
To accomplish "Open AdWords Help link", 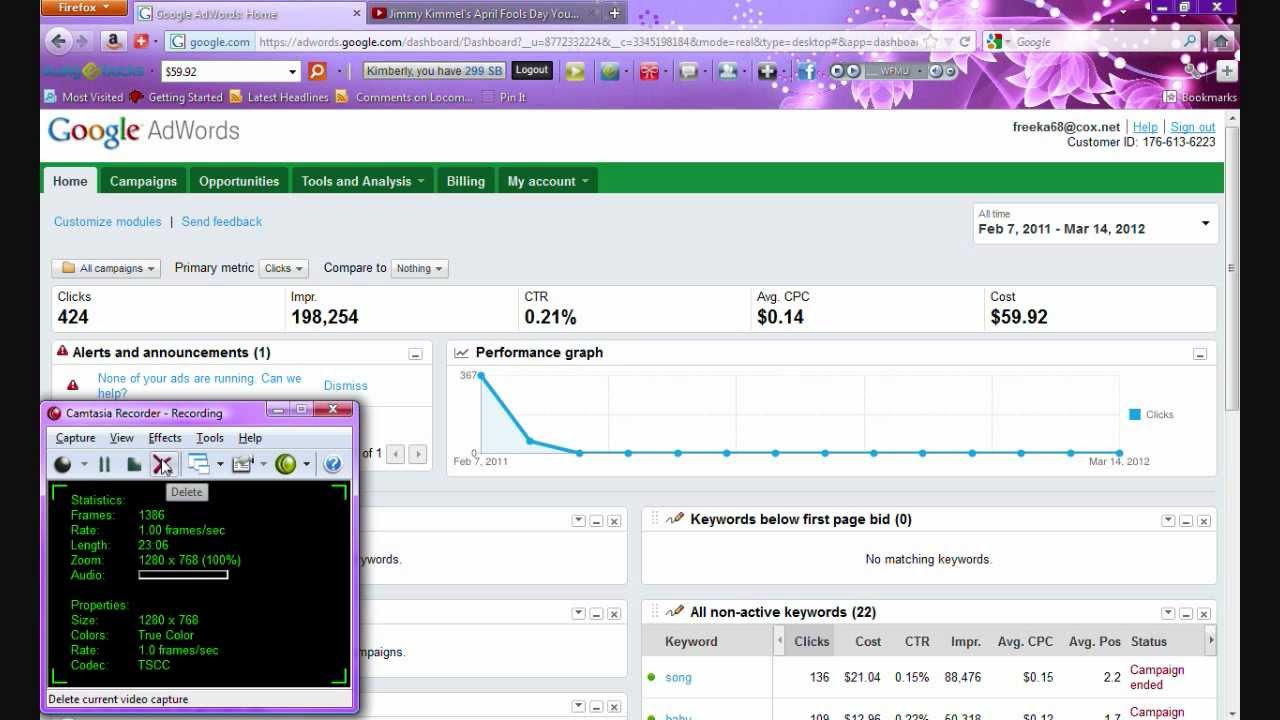I will pyautogui.click(x=1145, y=127).
